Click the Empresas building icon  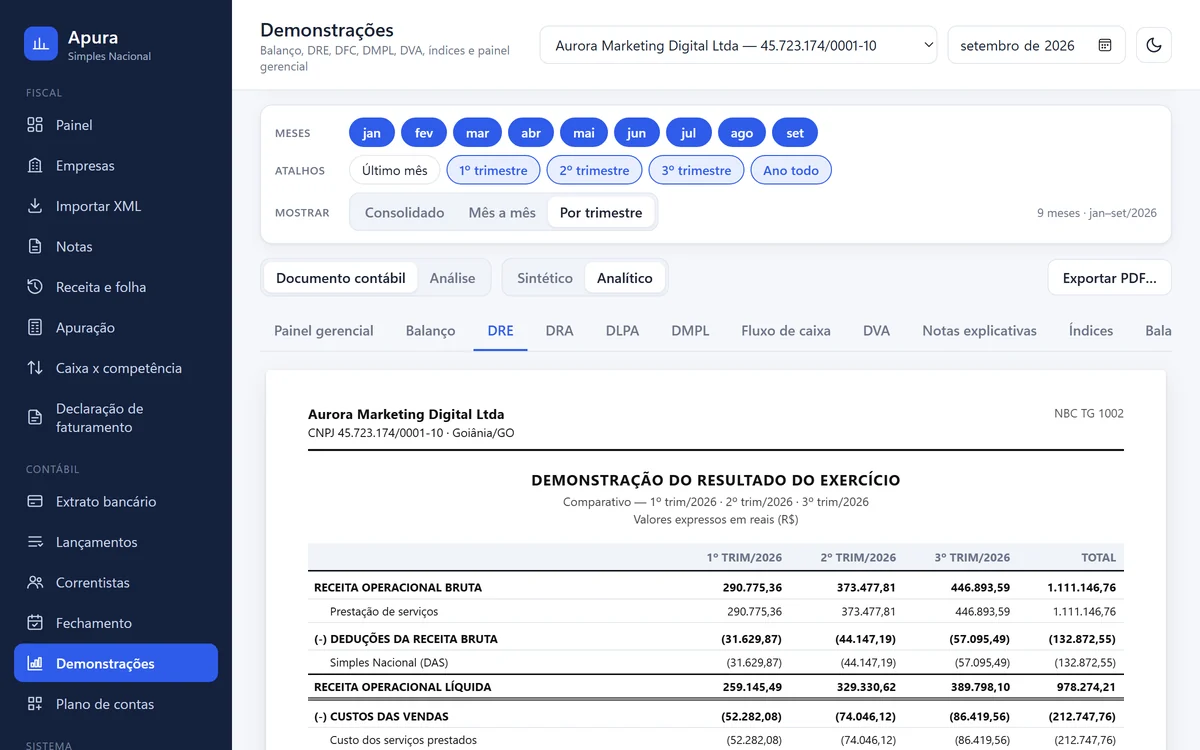pos(35,166)
